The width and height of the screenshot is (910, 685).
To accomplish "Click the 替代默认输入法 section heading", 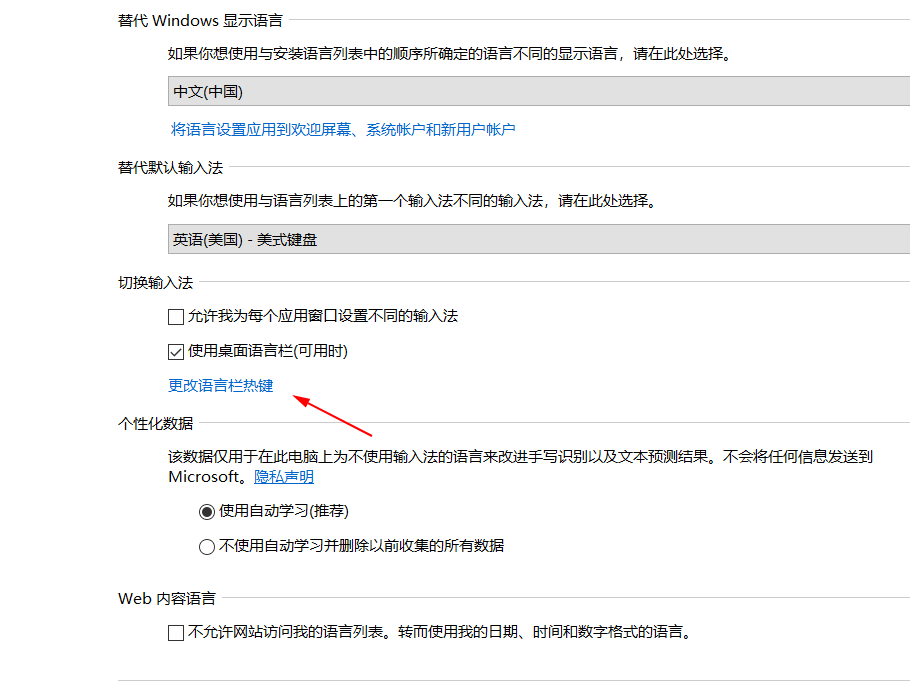I will pos(171,168).
